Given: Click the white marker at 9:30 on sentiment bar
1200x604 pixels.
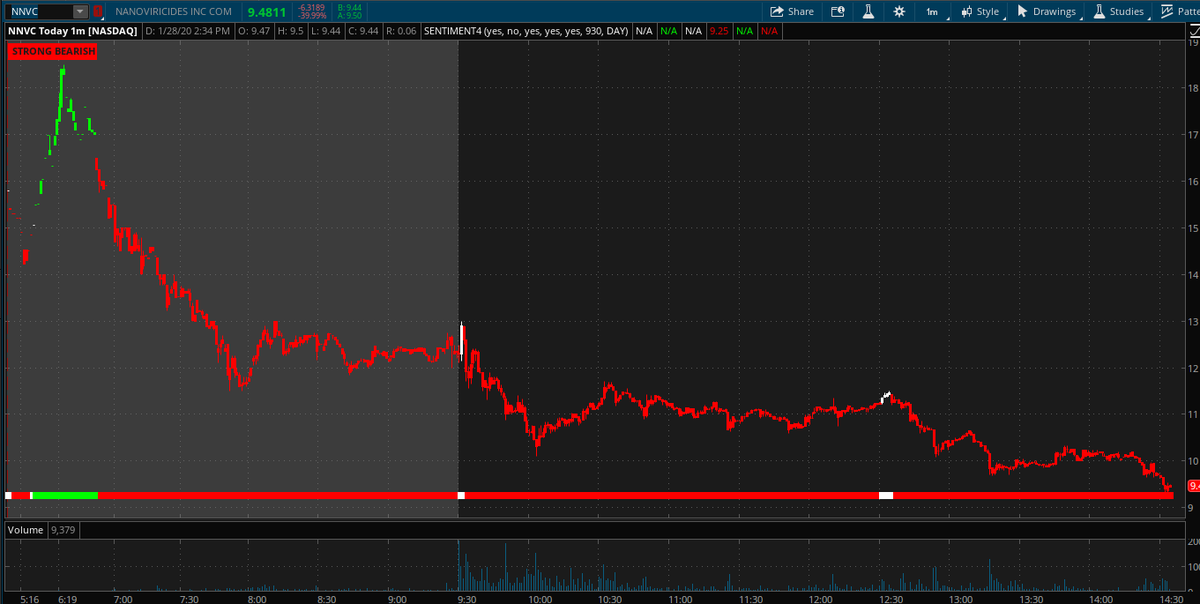Looking at the screenshot, I should pyautogui.click(x=461, y=495).
